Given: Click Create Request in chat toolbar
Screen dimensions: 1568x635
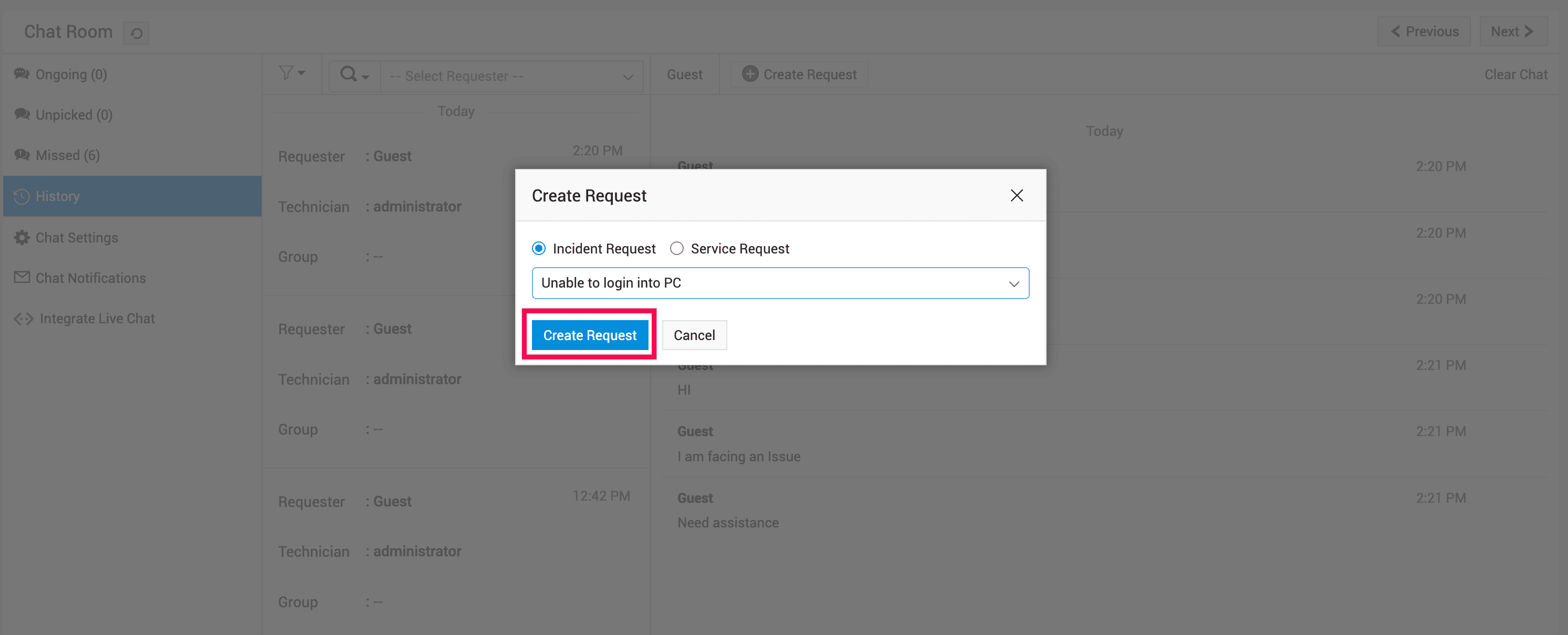Looking at the screenshot, I should click(x=799, y=74).
